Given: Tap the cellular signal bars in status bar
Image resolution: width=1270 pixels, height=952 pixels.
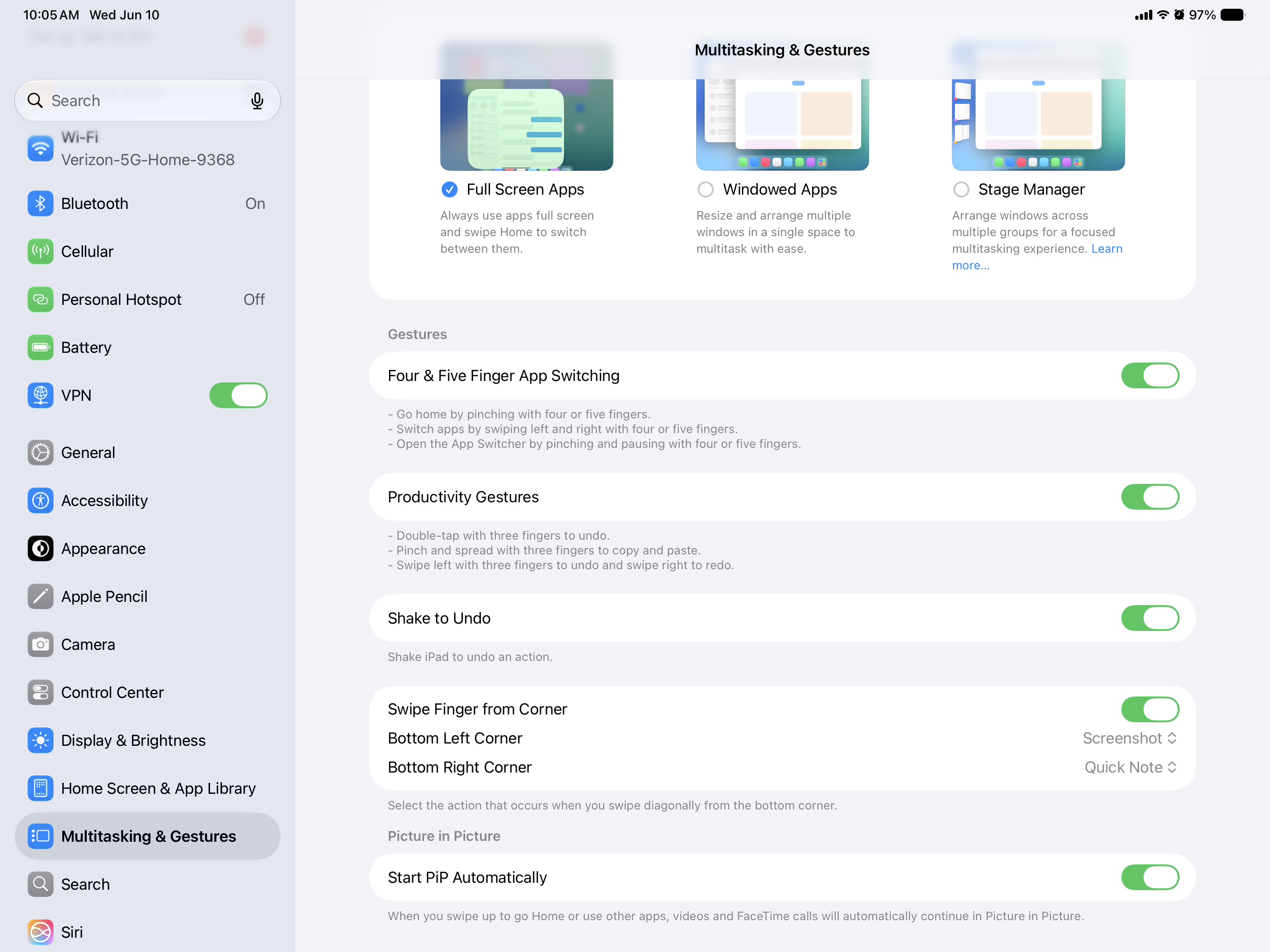Looking at the screenshot, I should [x=1144, y=16].
